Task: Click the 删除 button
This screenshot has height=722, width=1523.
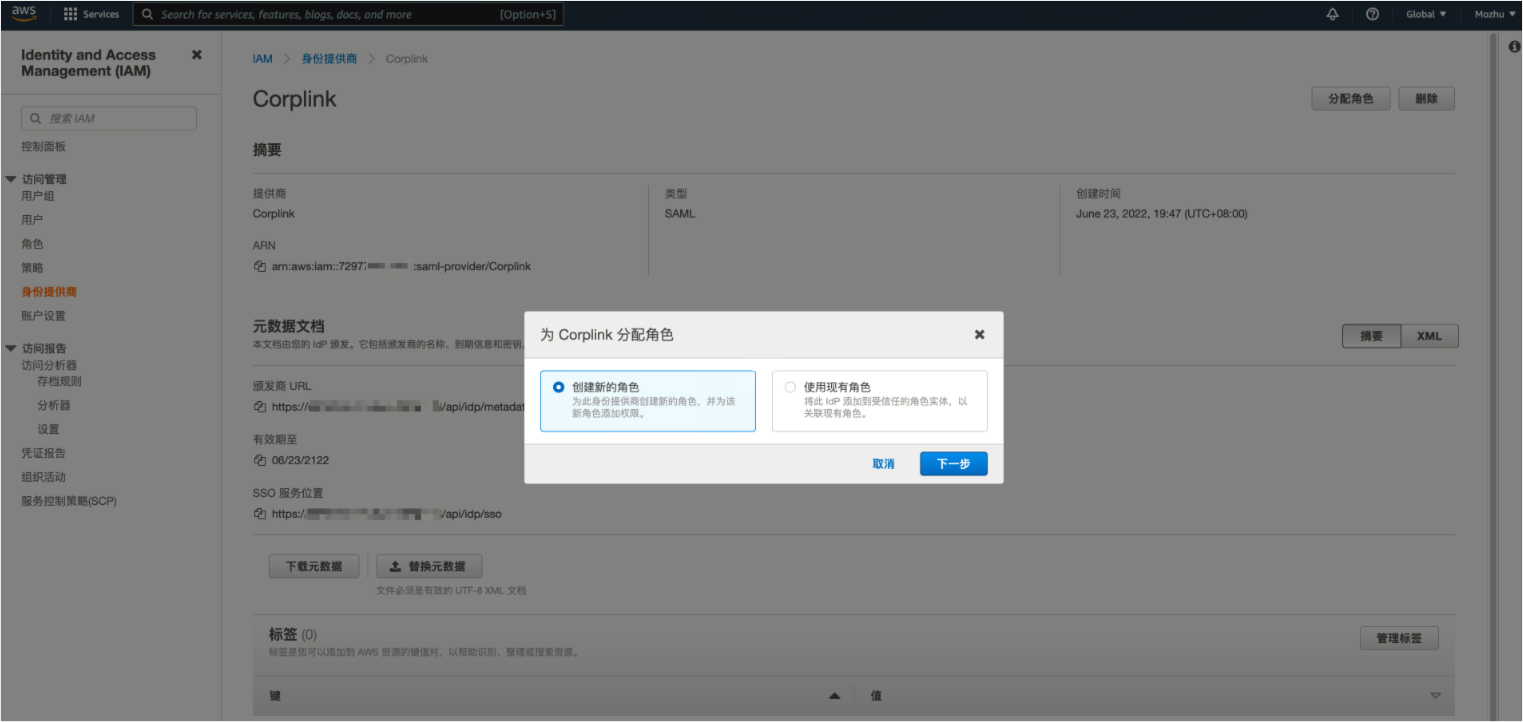Action: (1426, 99)
